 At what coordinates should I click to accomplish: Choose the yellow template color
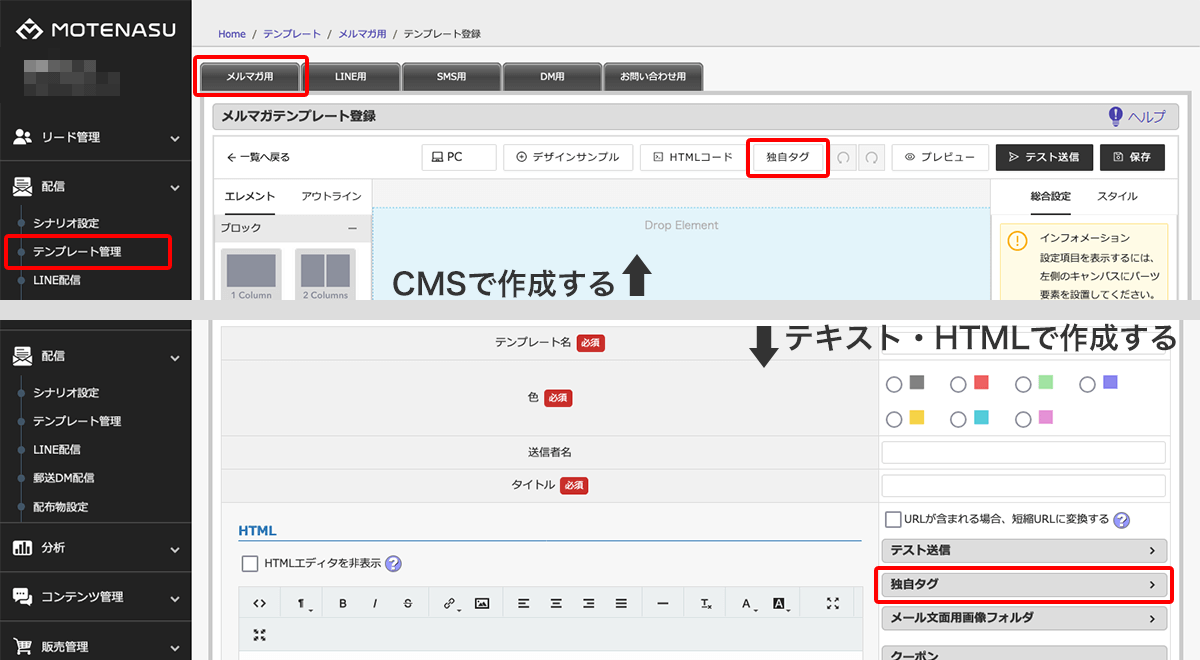coord(894,420)
